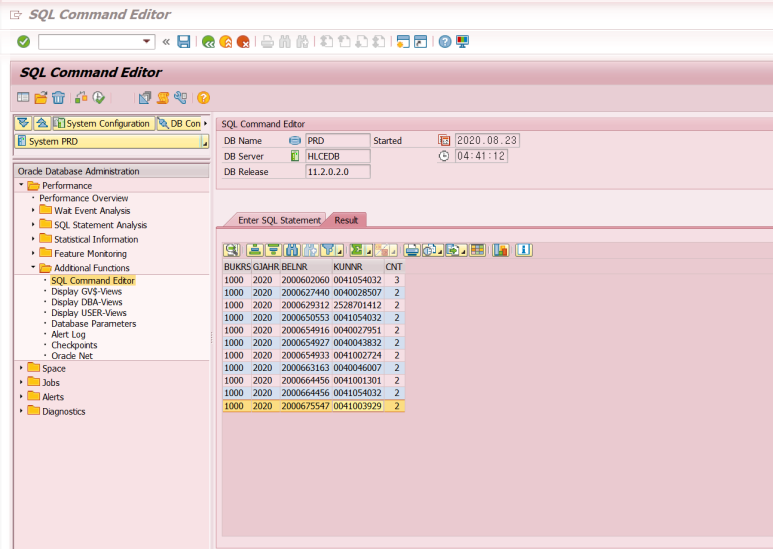Click the green Enter checkmark icon
This screenshot has height=549, width=773.
click(23, 42)
